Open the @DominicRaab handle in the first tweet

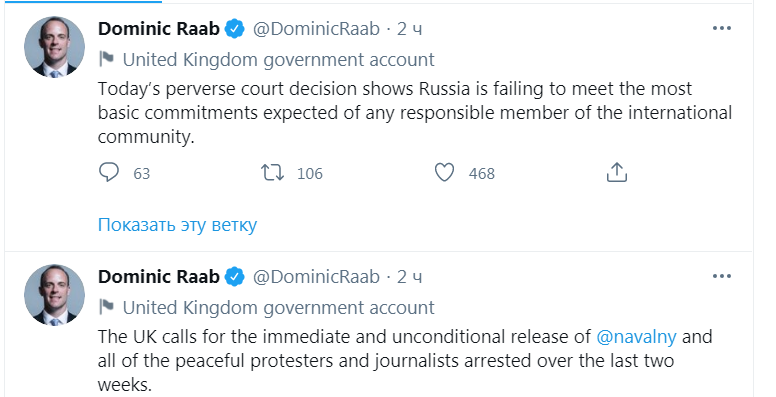(316, 29)
